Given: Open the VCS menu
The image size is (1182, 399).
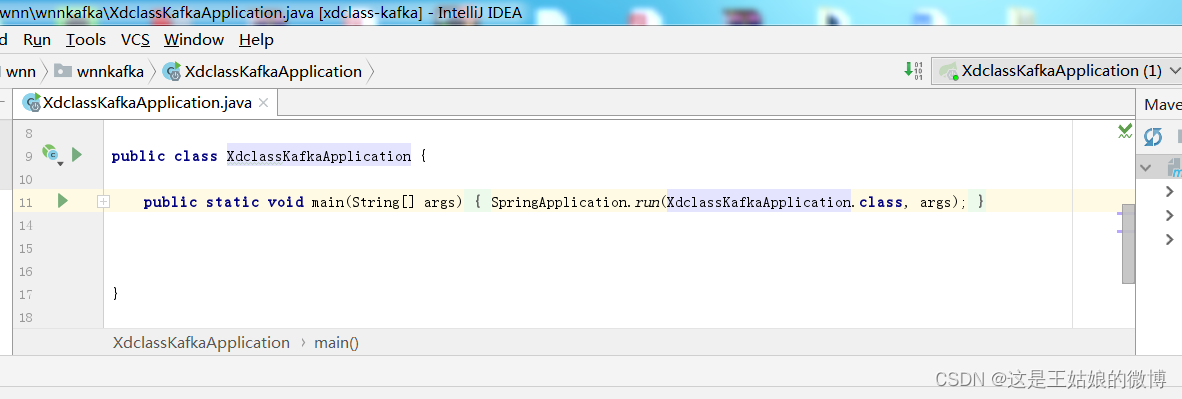Looking at the screenshot, I should point(135,39).
